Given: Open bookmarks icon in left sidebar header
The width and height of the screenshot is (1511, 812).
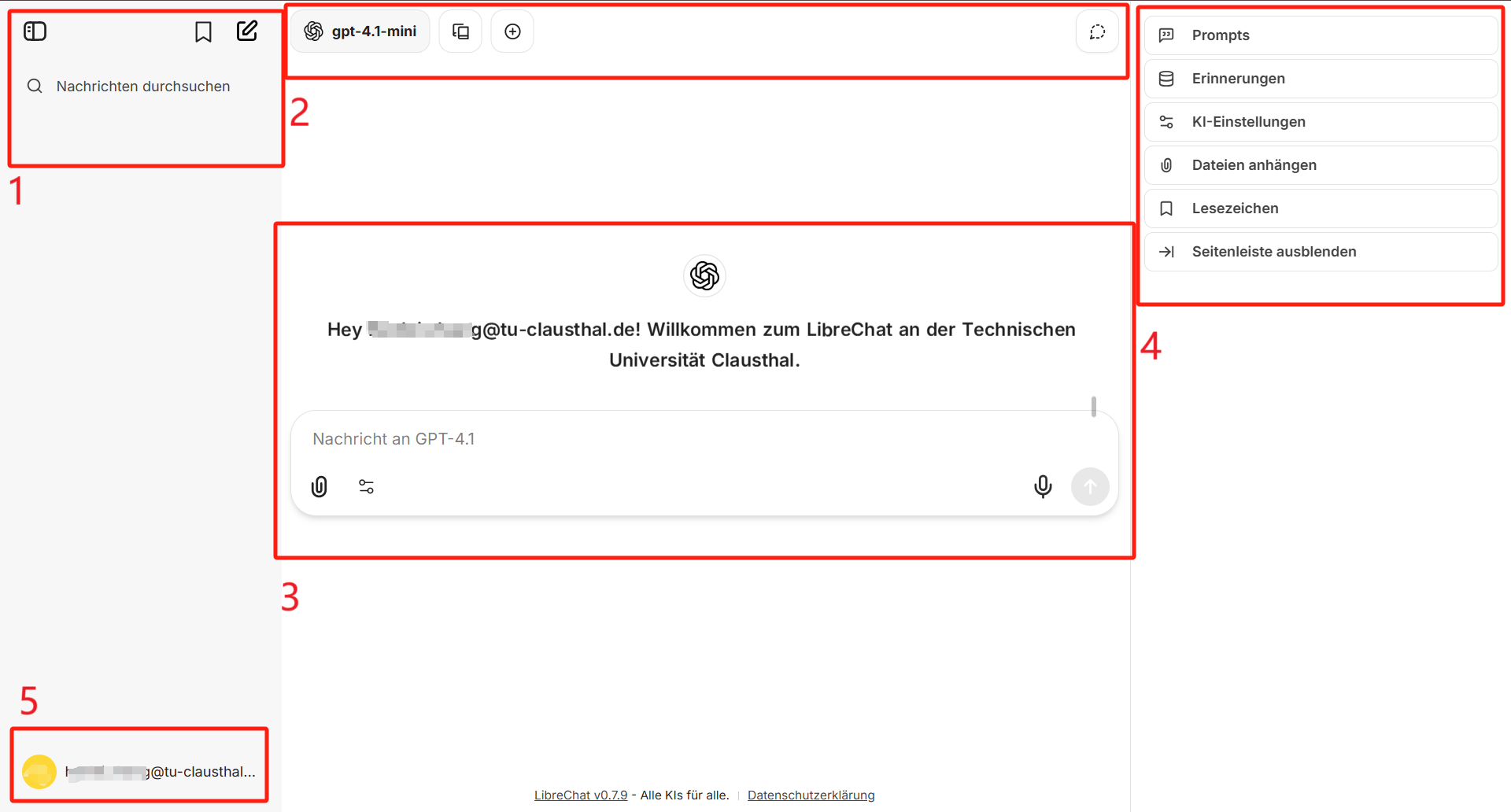Looking at the screenshot, I should [203, 31].
